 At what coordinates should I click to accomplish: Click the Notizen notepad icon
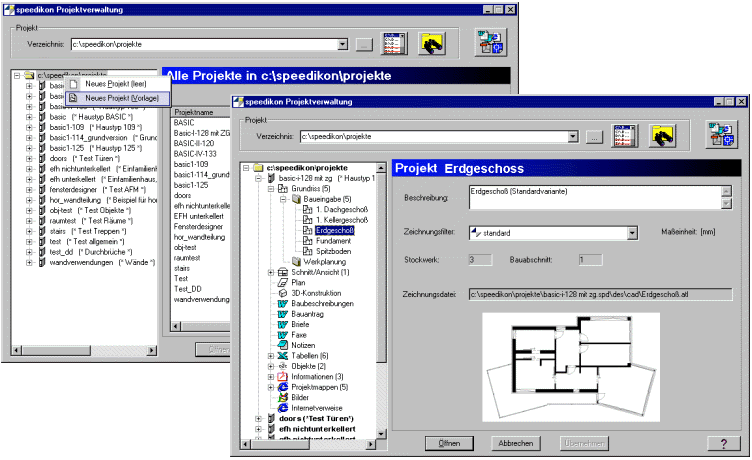click(x=282, y=345)
